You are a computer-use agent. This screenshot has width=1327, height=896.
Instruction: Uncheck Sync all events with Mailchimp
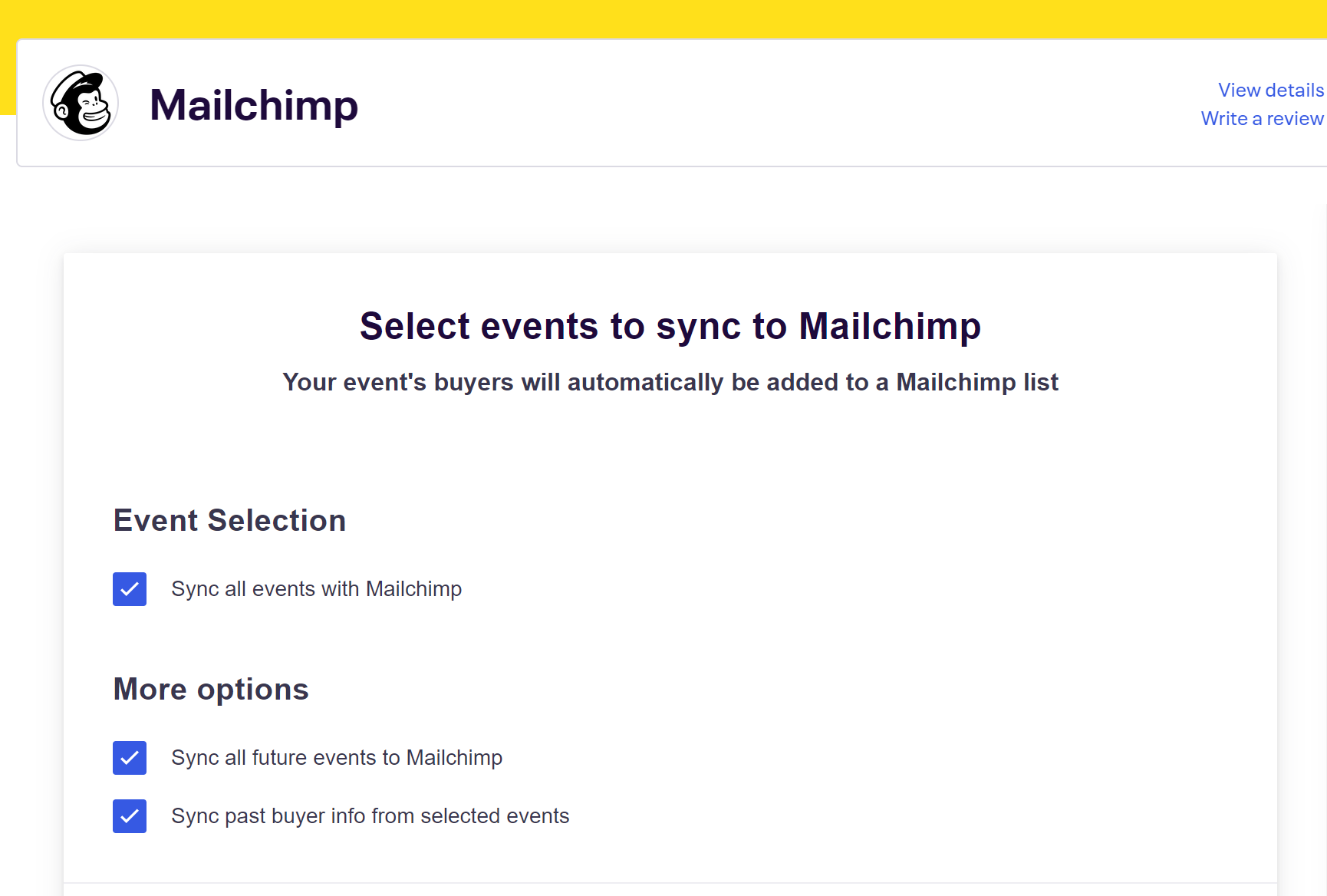(130, 589)
